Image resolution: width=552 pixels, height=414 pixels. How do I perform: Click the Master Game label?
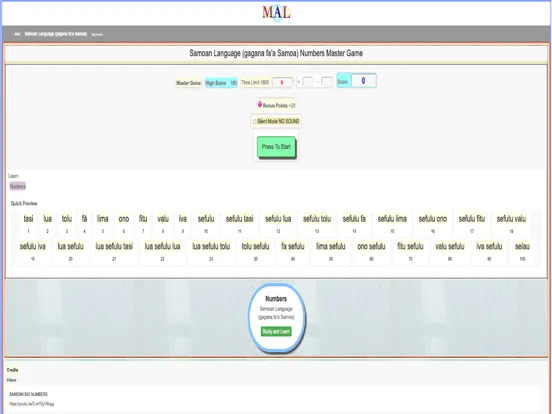point(188,83)
